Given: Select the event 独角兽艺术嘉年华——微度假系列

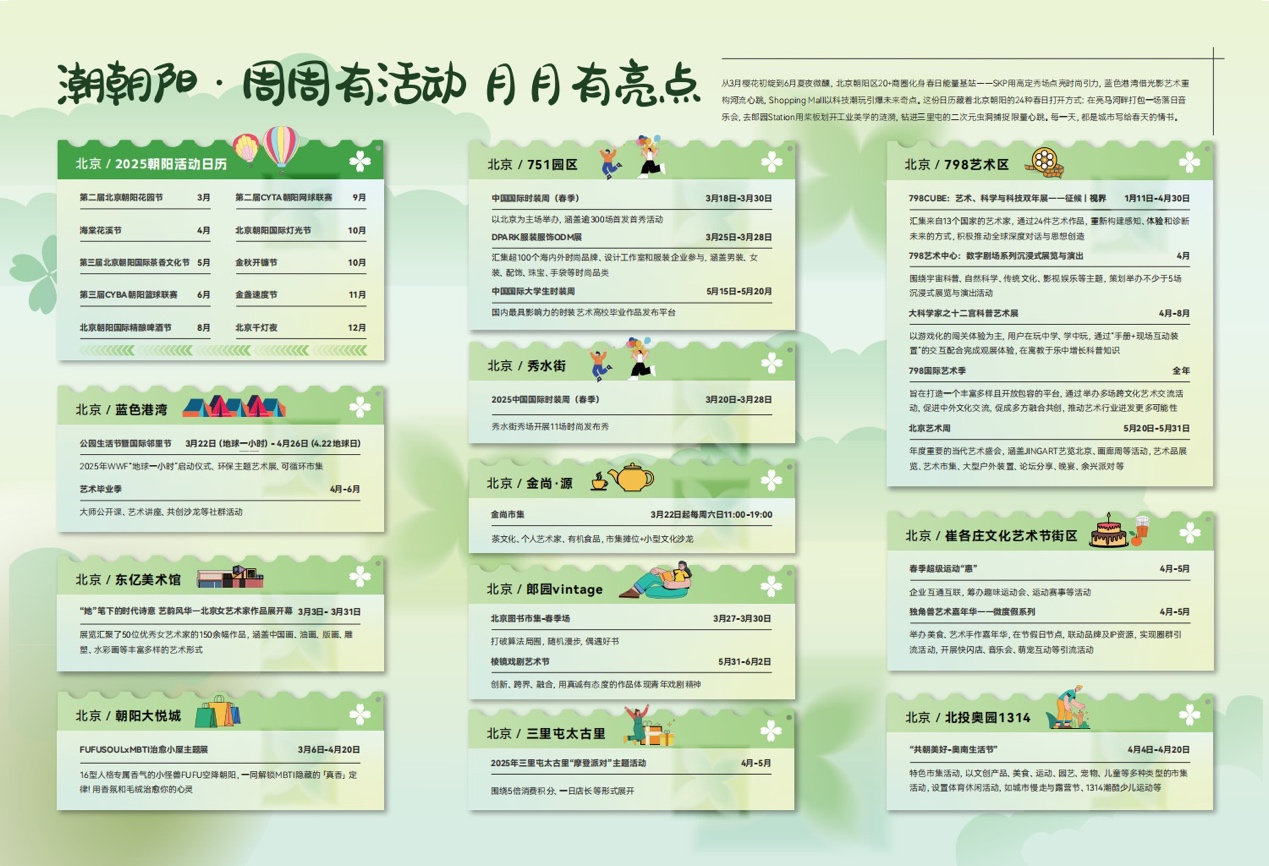Looking at the screenshot, I should 972,612.
